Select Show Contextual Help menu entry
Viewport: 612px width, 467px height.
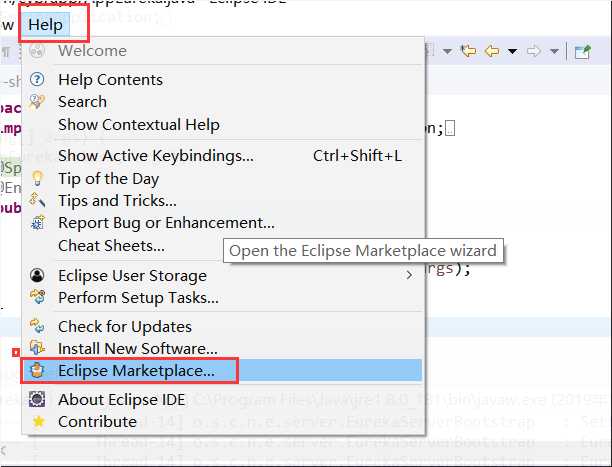pos(138,124)
